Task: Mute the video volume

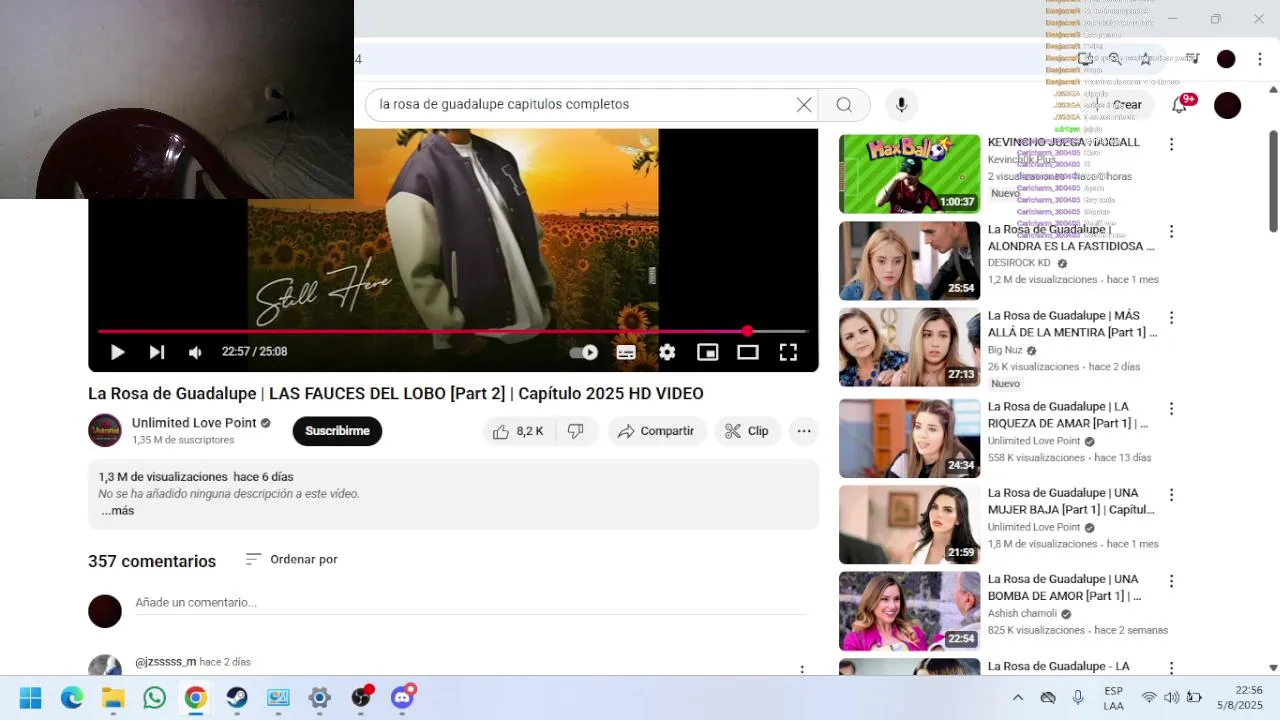Action: (195, 352)
